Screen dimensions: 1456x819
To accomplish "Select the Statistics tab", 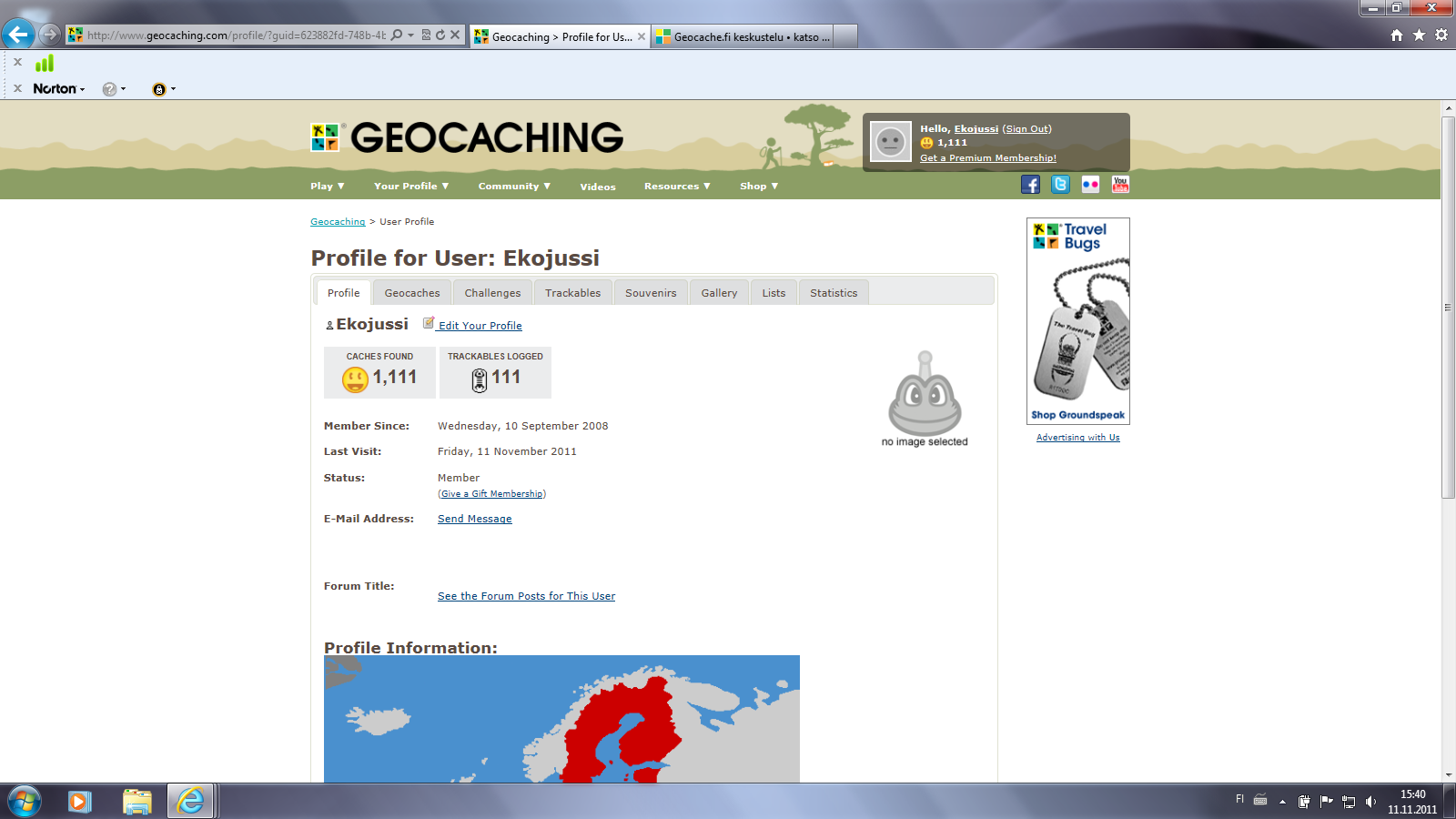I will pos(834,293).
